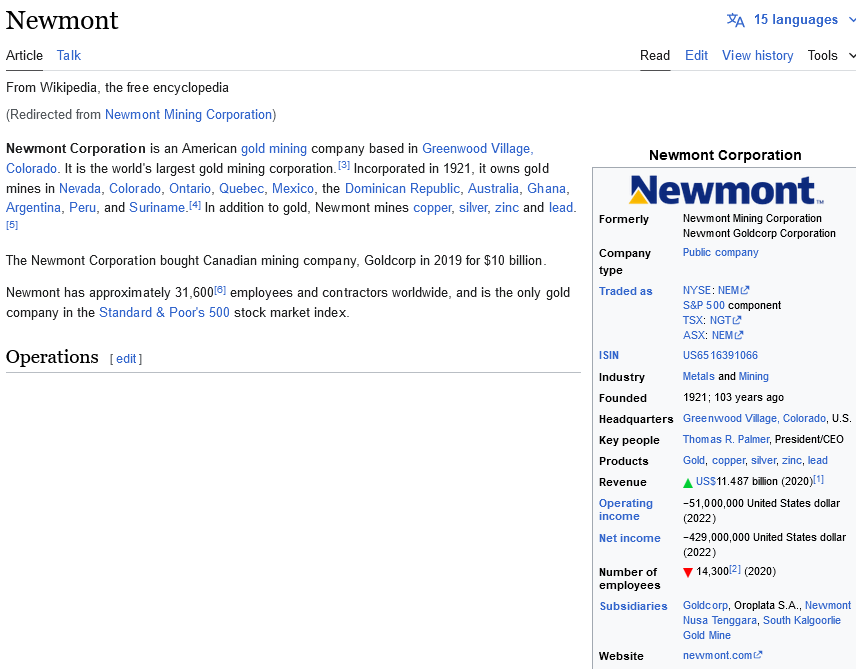Viewport: 856px width, 669px height.
Task: Open the ASX exchange link
Action: coord(694,335)
